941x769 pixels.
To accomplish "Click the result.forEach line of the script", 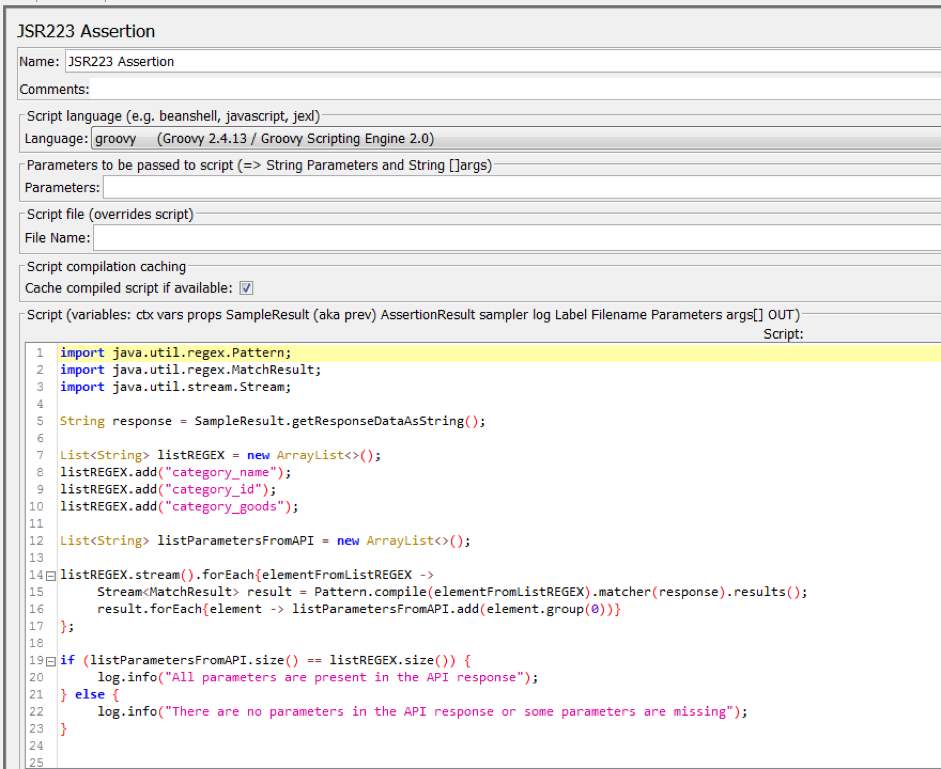I will tap(359, 609).
